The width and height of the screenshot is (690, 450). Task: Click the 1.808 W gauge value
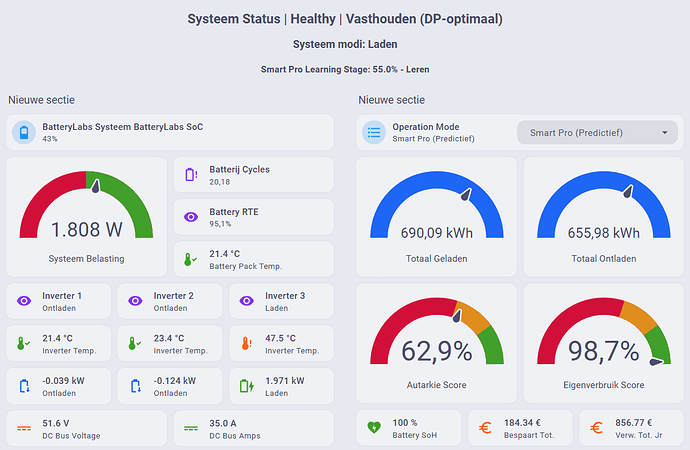tap(87, 230)
